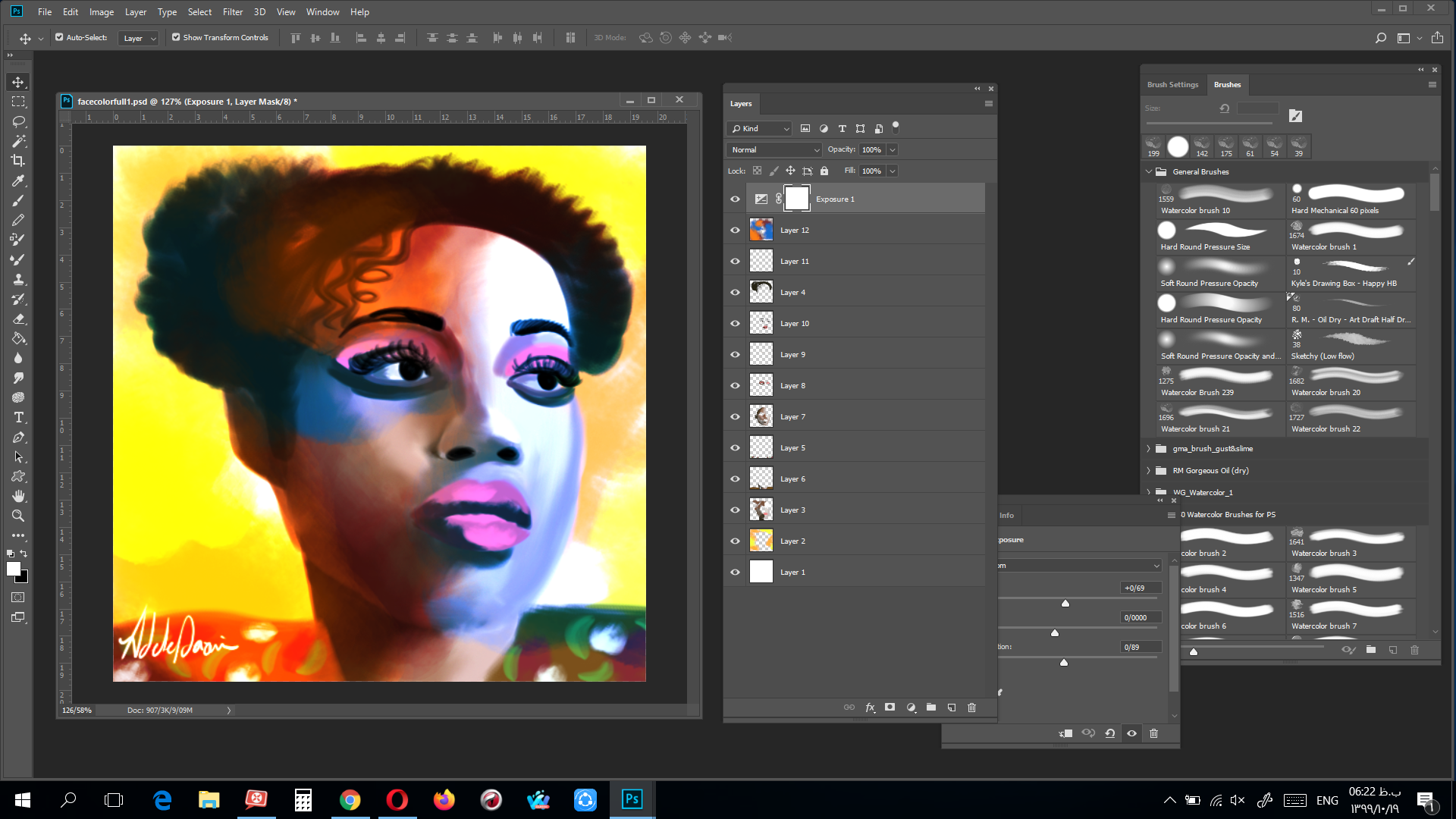Create a new group in Layers panel
Screen dimensions: 1456x819
tap(931, 708)
